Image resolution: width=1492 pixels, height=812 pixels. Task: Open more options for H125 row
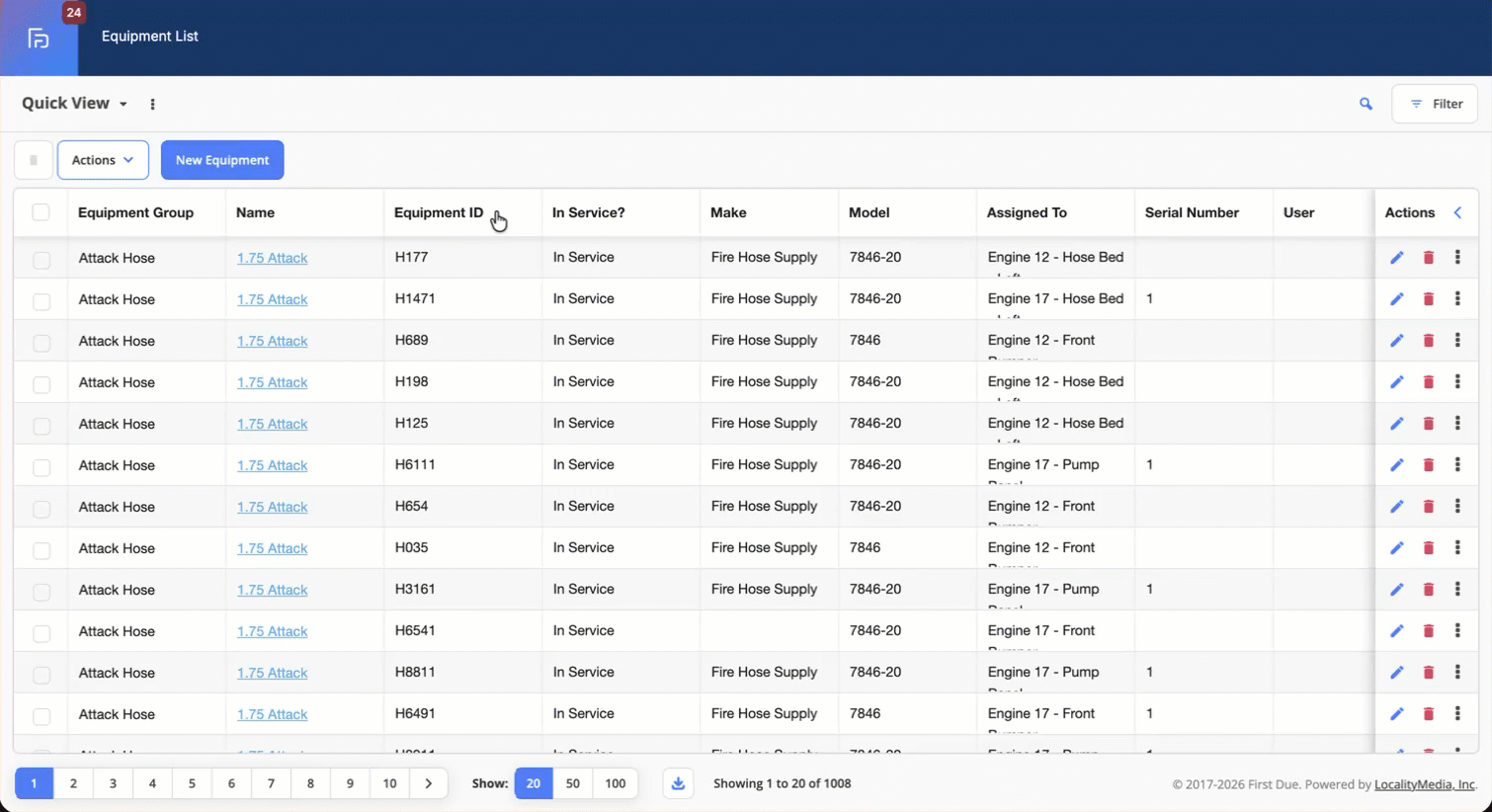(1457, 423)
